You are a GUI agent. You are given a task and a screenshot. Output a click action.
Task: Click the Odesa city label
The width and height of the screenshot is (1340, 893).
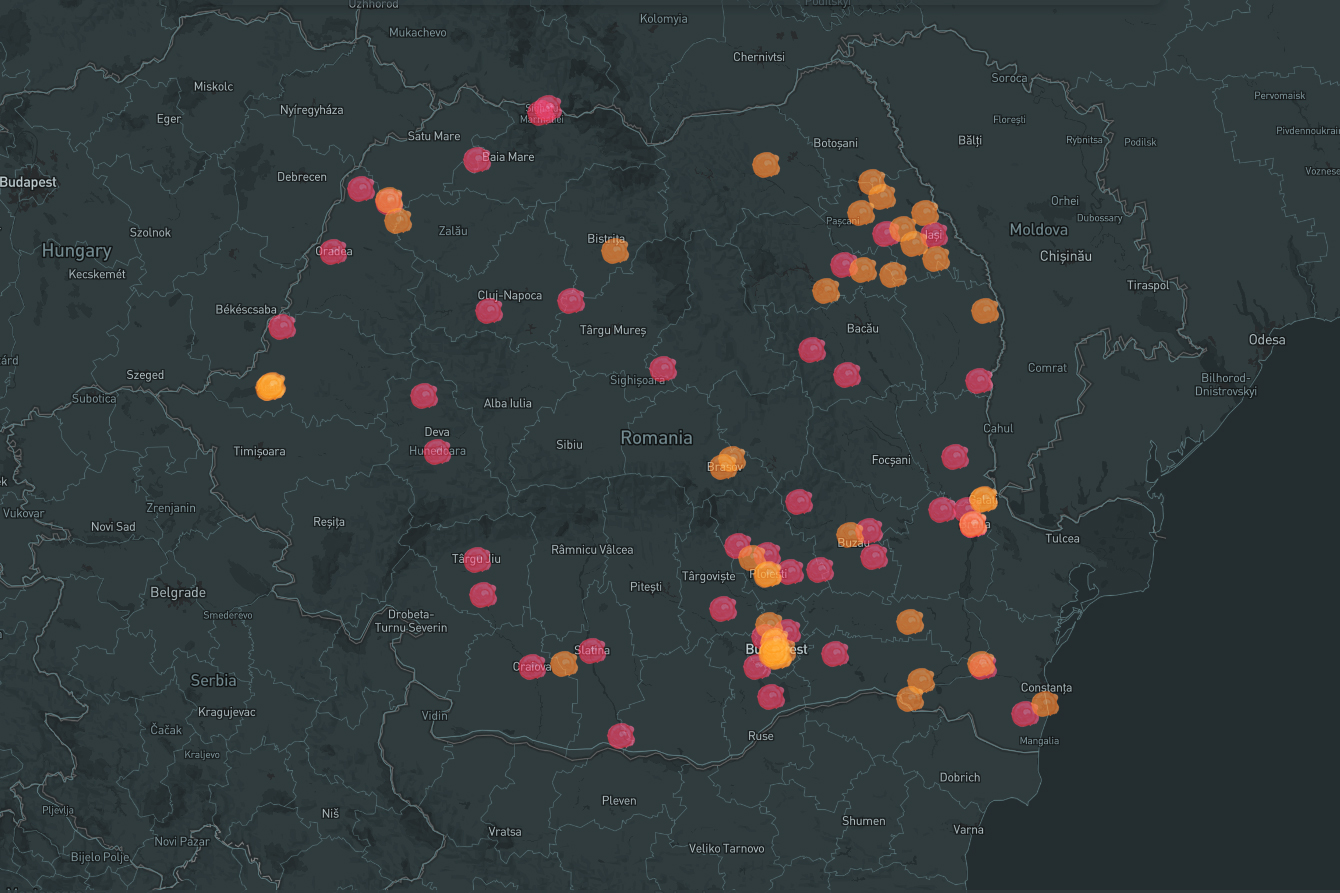coord(1266,340)
